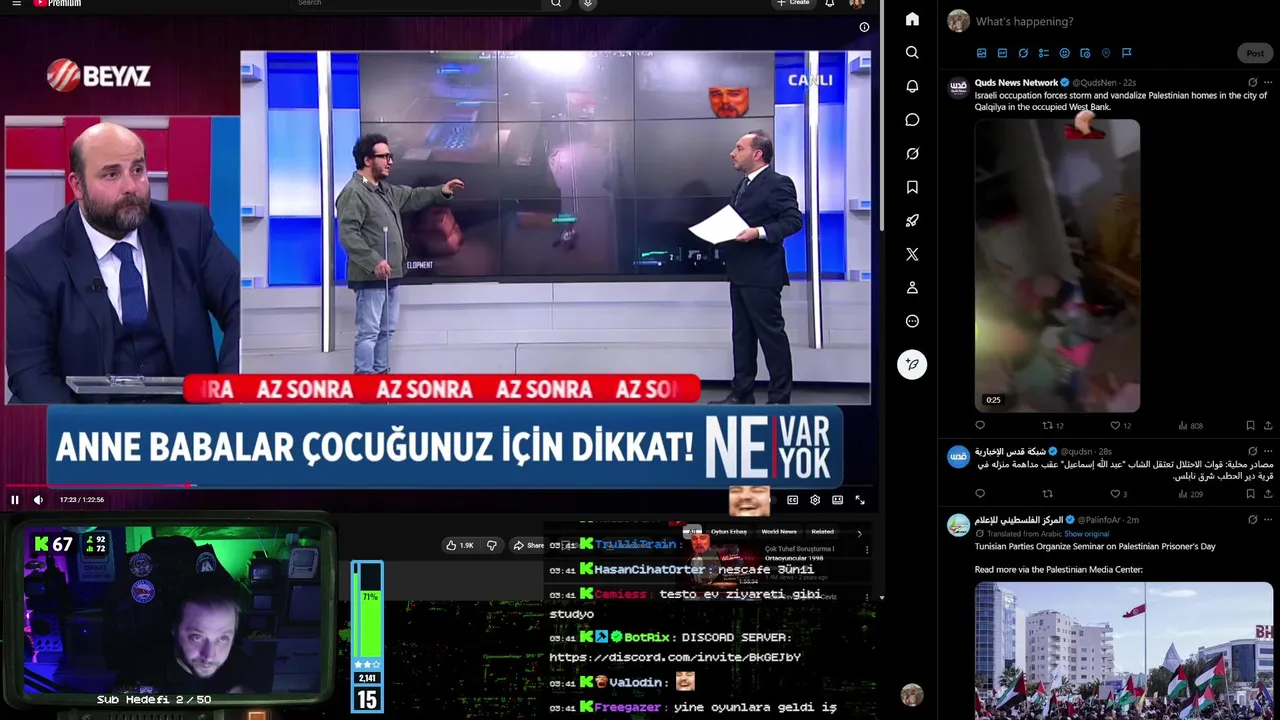Click YouTube Create button
Viewport: 1280px width, 720px height.
[x=794, y=3]
